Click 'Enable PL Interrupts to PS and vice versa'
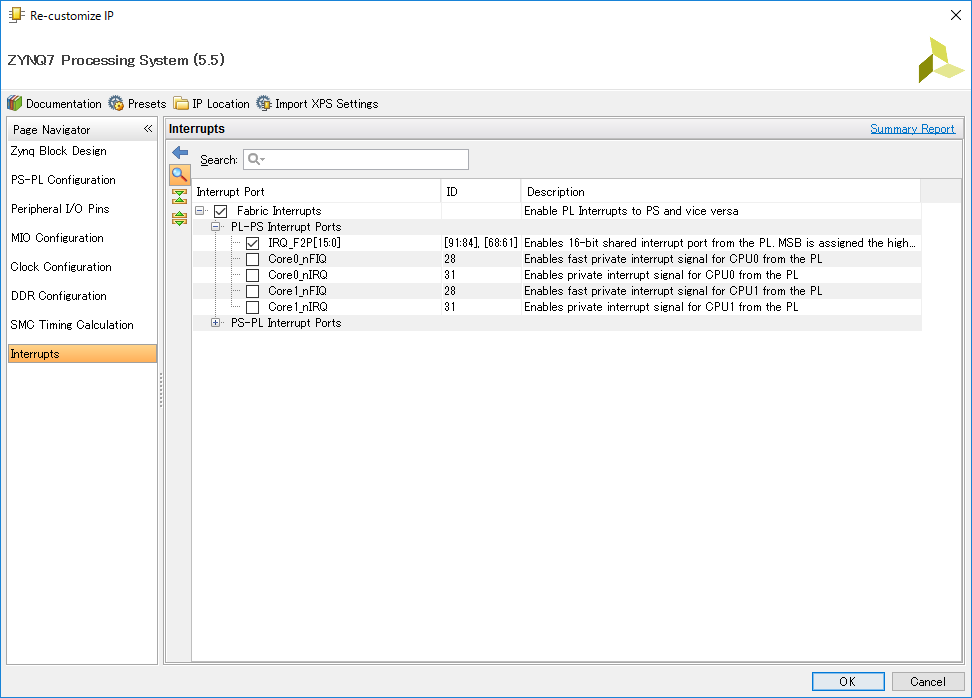The height and width of the screenshot is (698, 972). click(x=631, y=211)
